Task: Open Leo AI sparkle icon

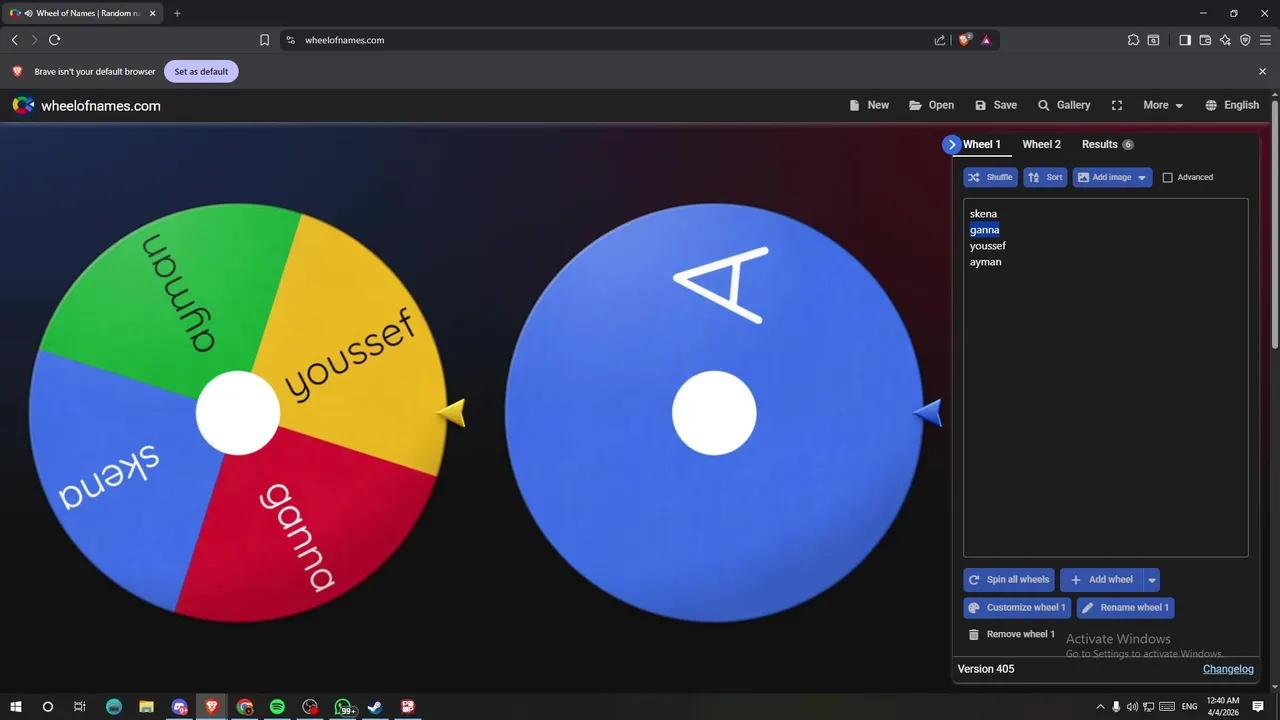Action: tap(1225, 40)
